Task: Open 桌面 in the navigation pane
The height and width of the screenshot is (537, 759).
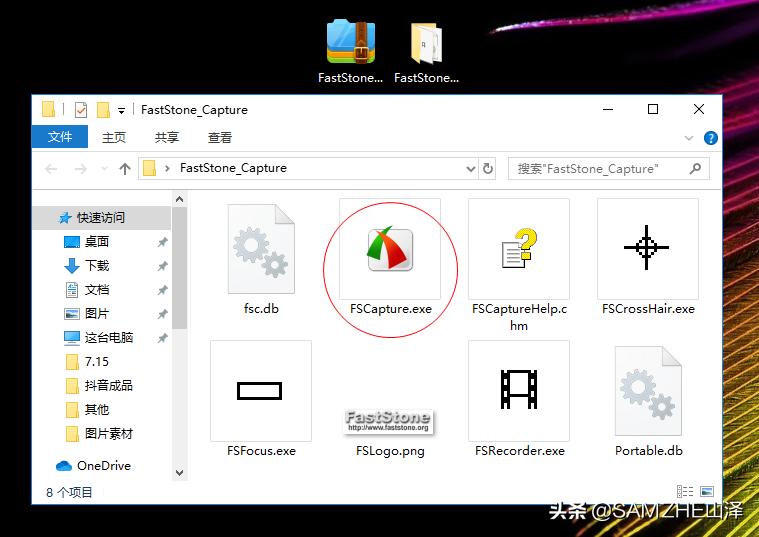Action: (x=97, y=242)
